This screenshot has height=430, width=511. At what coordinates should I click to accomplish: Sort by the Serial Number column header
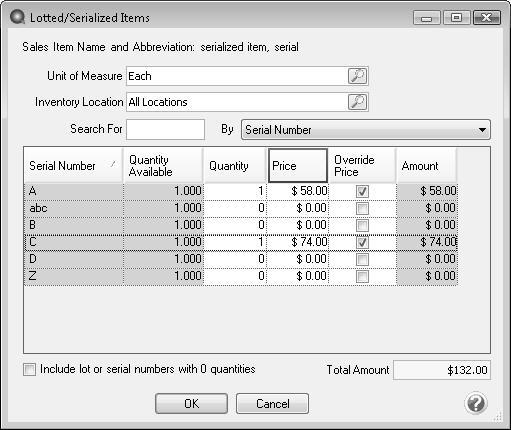click(x=73, y=166)
